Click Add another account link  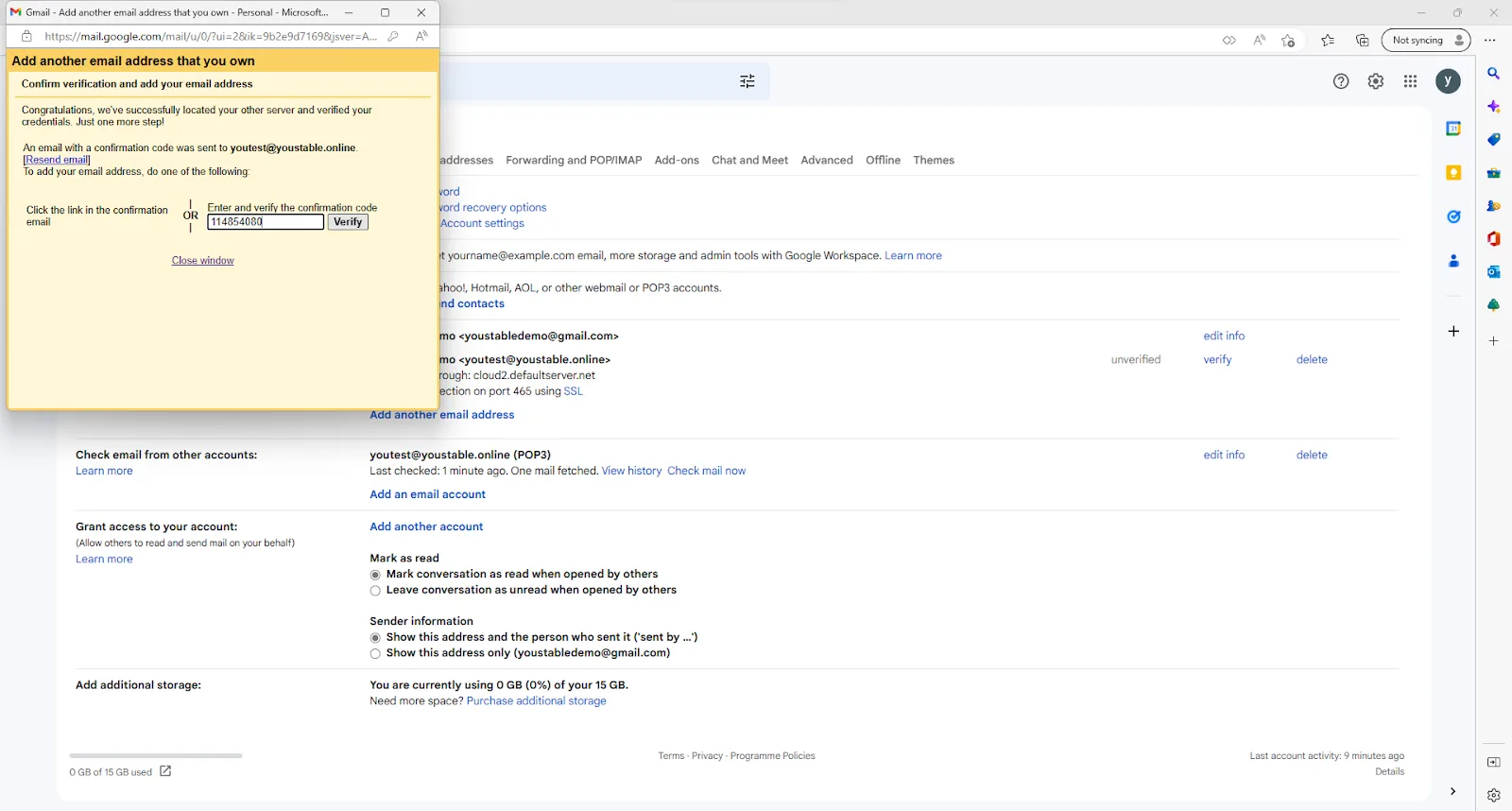(x=426, y=526)
